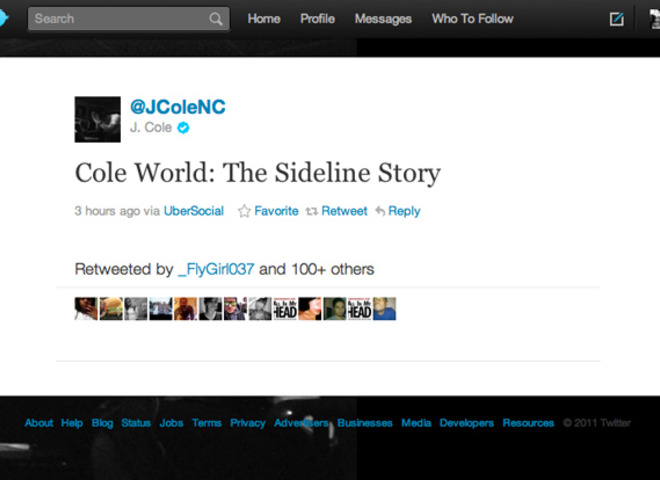Open the Developers footer link
This screenshot has width=660, height=480.
(x=466, y=423)
